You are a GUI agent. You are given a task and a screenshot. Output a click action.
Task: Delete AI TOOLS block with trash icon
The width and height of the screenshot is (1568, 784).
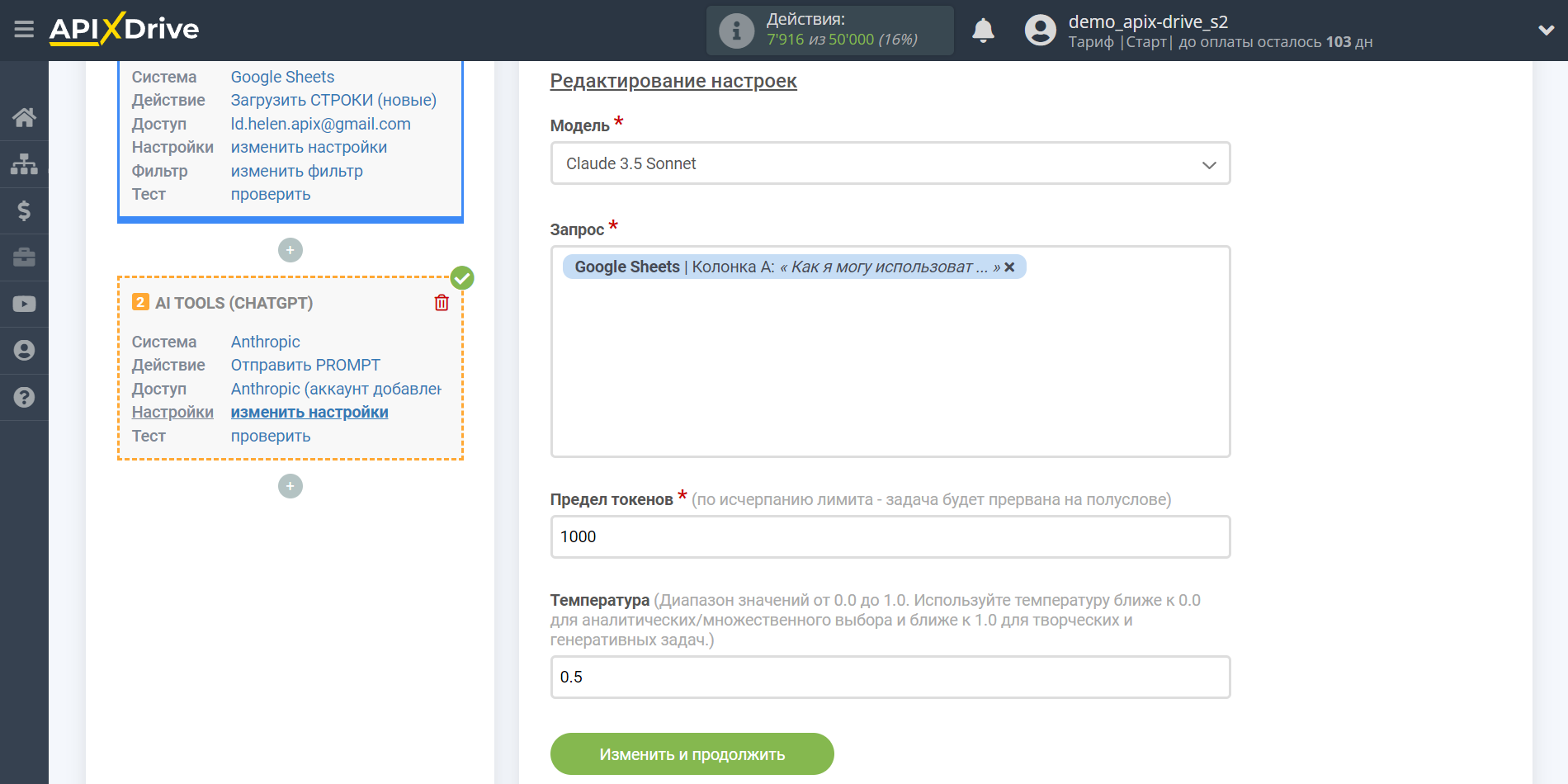pyautogui.click(x=442, y=303)
